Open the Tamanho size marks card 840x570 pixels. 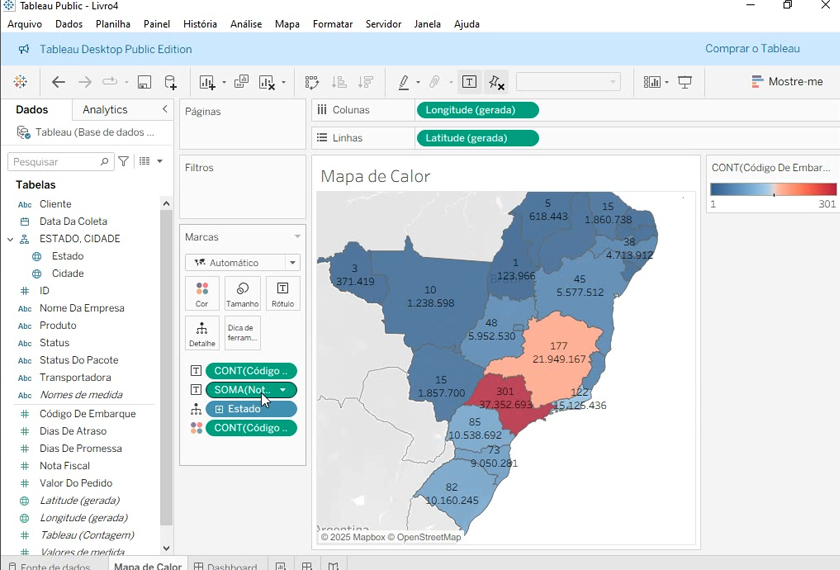[242, 294]
